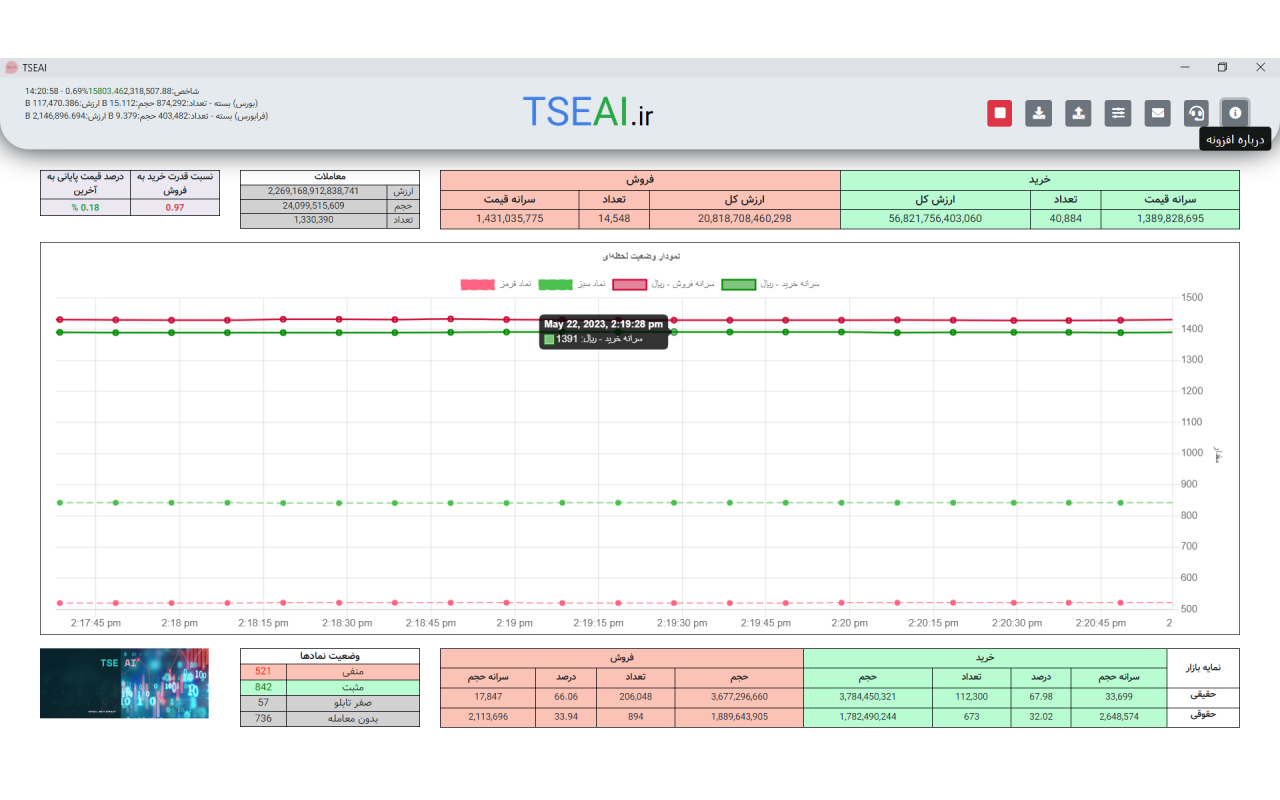1280x800 pixels.
Task: Click the red stop recording button
Action: (x=1000, y=113)
